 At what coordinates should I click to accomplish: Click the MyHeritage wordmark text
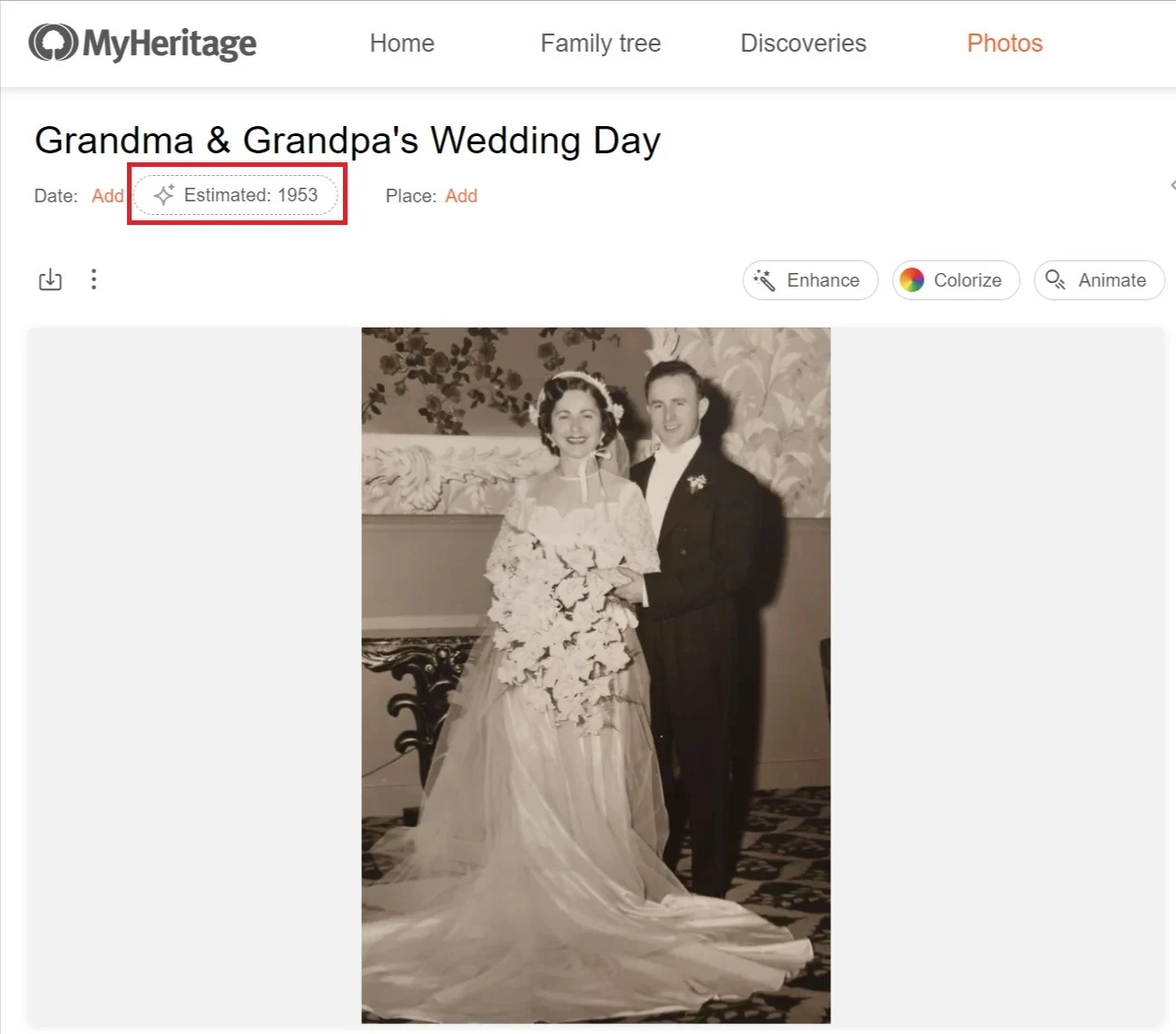tap(170, 44)
